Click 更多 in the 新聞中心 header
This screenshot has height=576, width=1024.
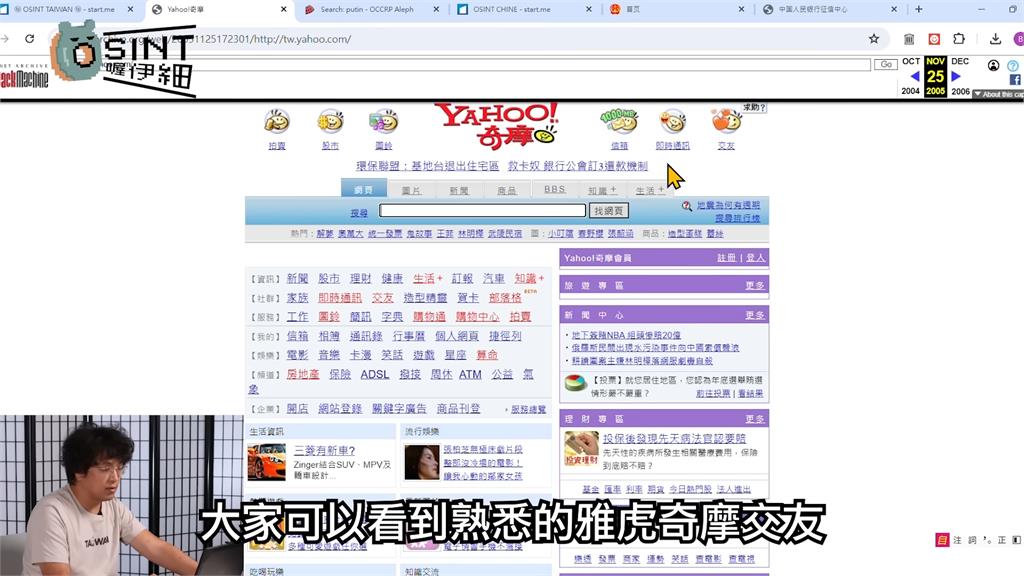[755, 315]
